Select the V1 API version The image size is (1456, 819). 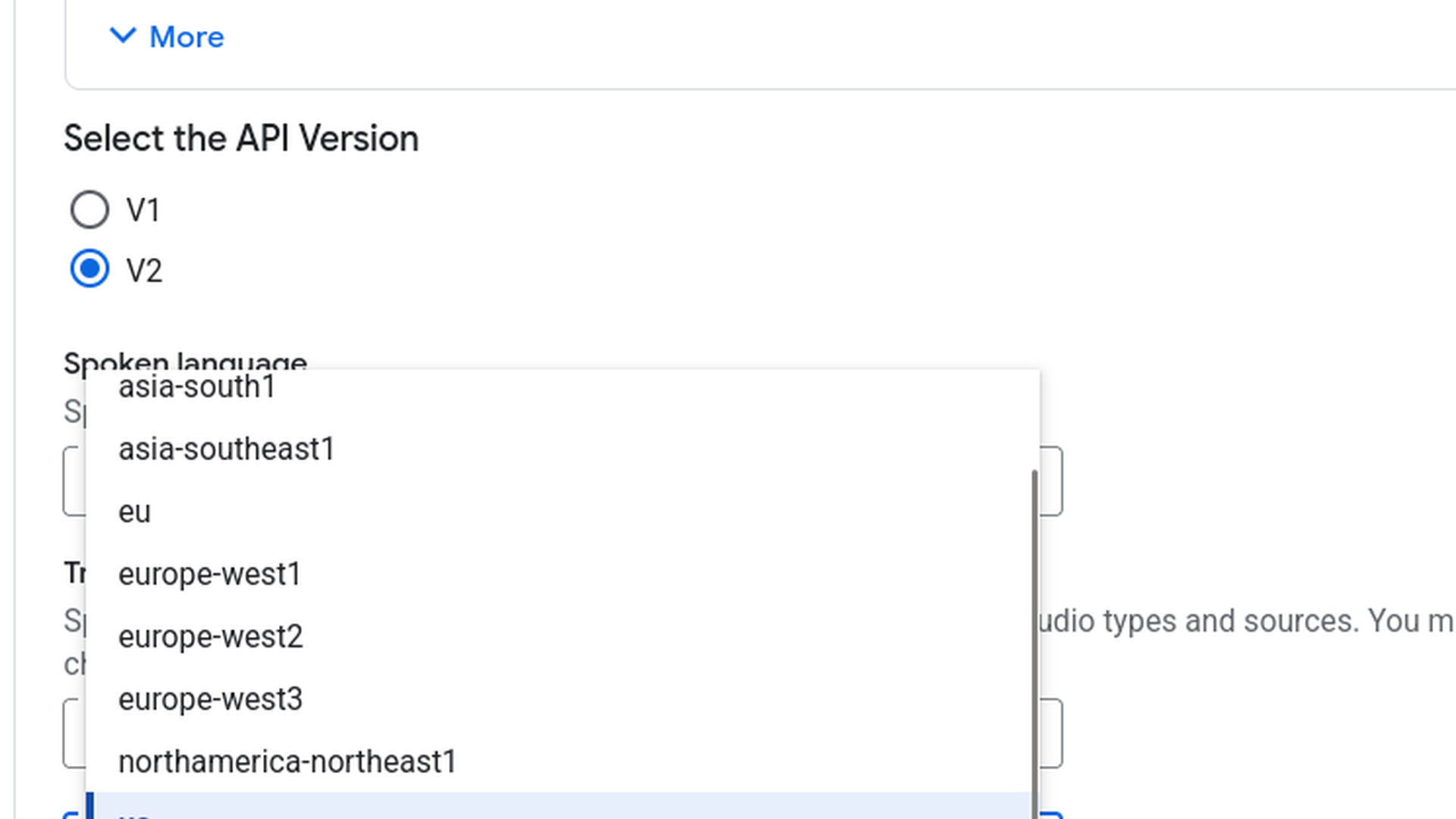pos(89,210)
